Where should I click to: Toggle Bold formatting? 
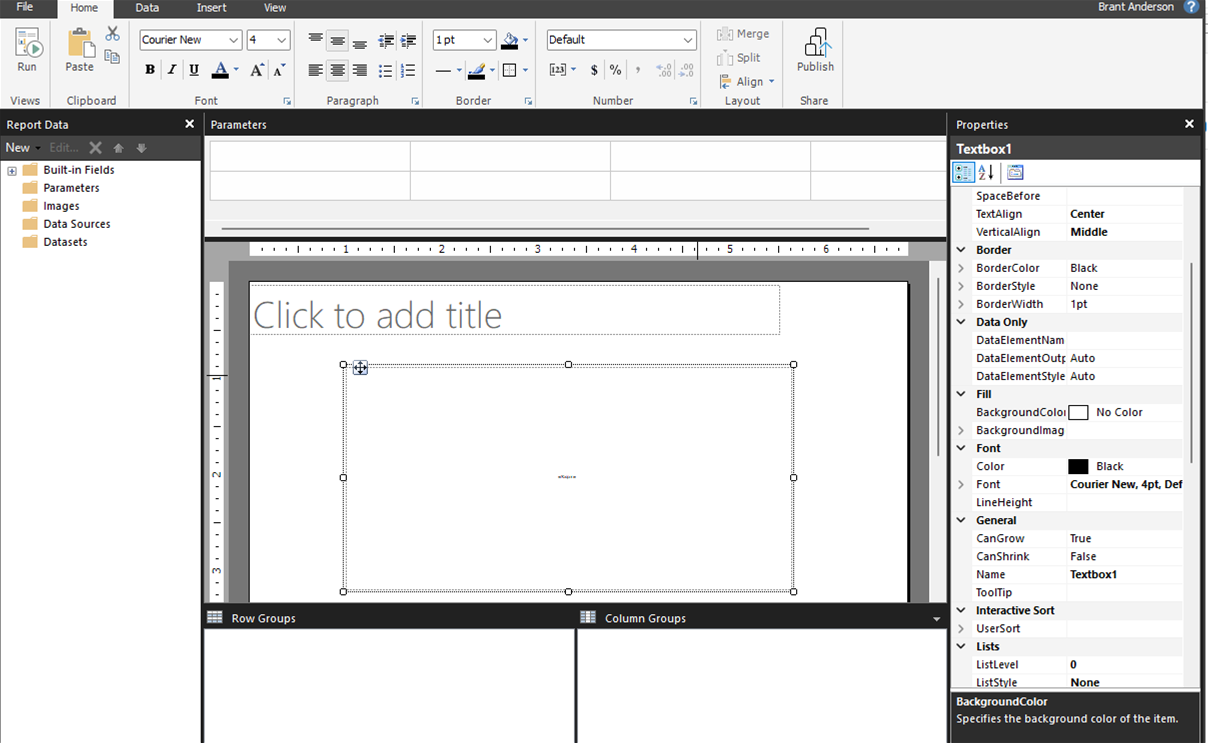(150, 70)
